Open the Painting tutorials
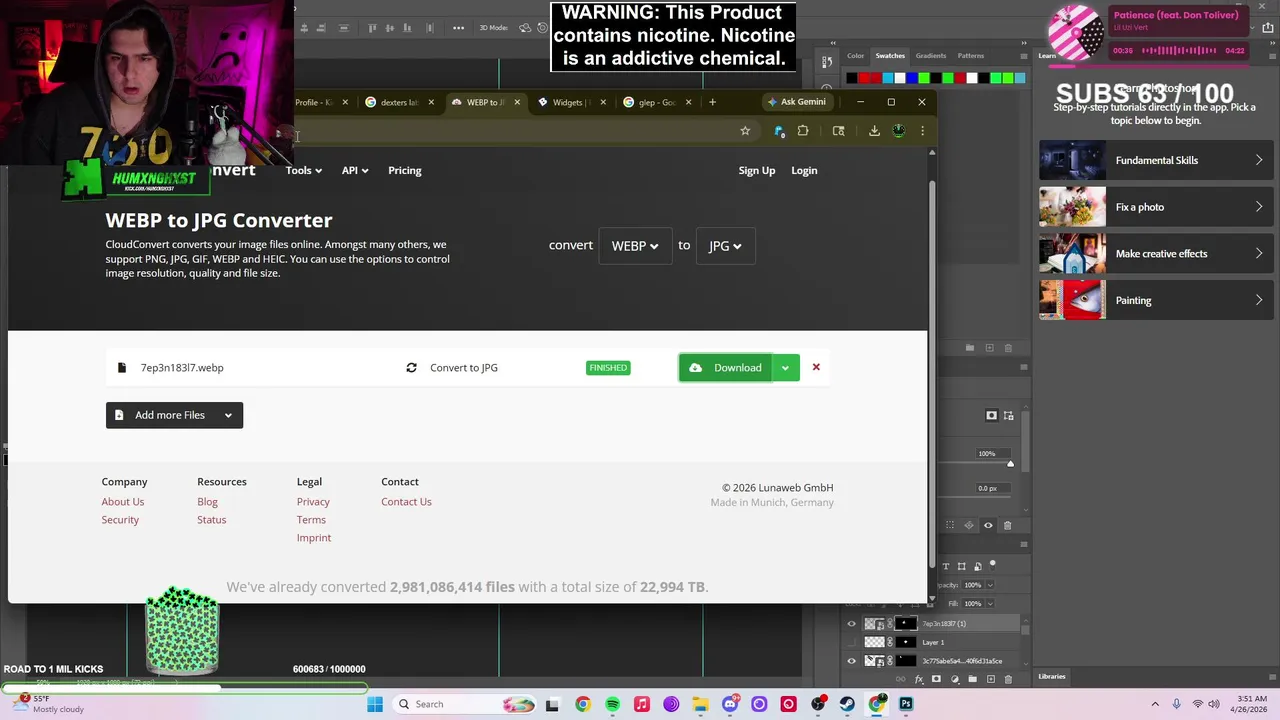This screenshot has width=1280, height=720. [x=1154, y=300]
